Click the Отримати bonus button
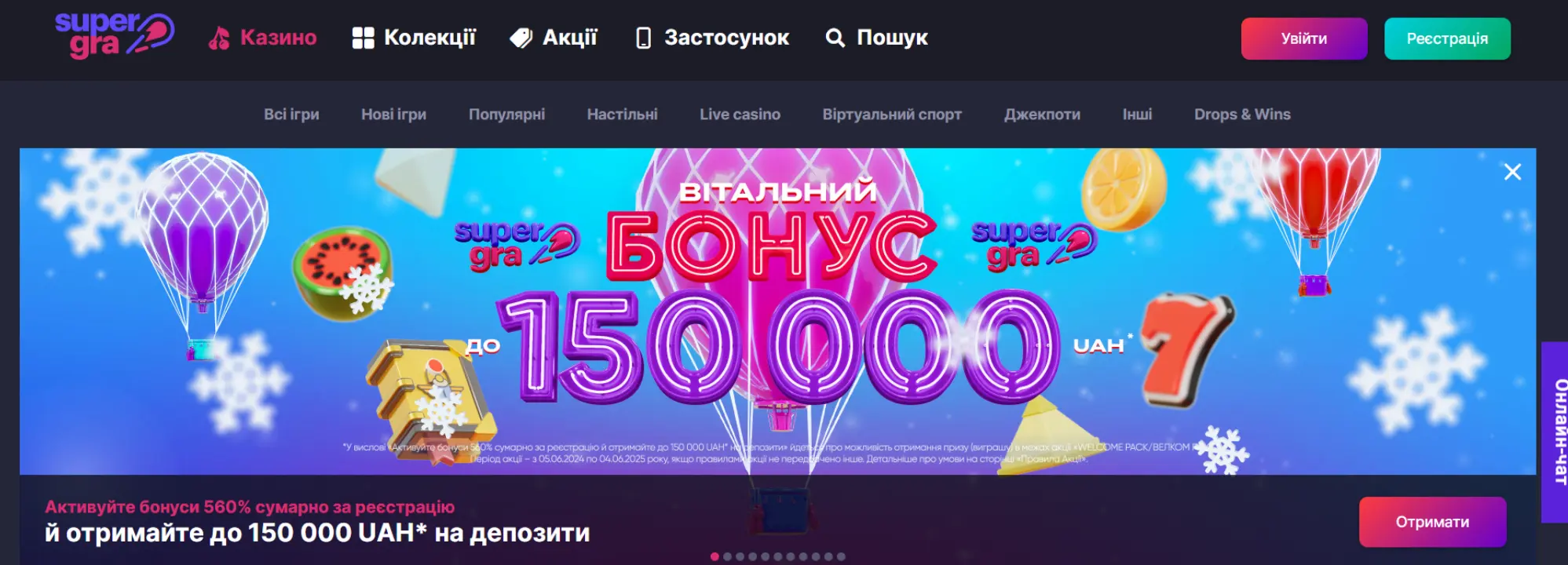 [1432, 522]
